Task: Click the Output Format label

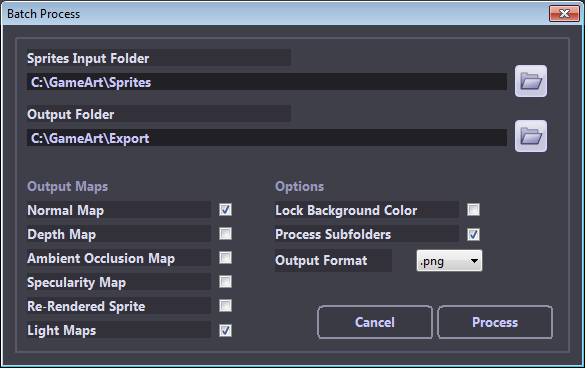Action: pos(333,261)
